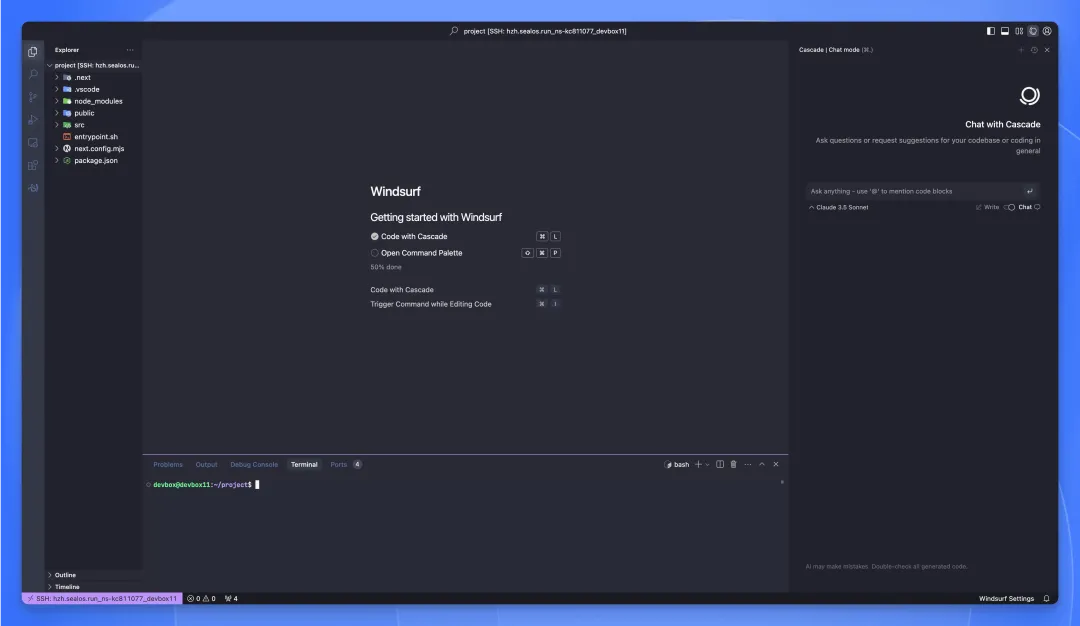Viewport: 1080px width, 626px height.
Task: Open package.json file
Action: (96, 160)
